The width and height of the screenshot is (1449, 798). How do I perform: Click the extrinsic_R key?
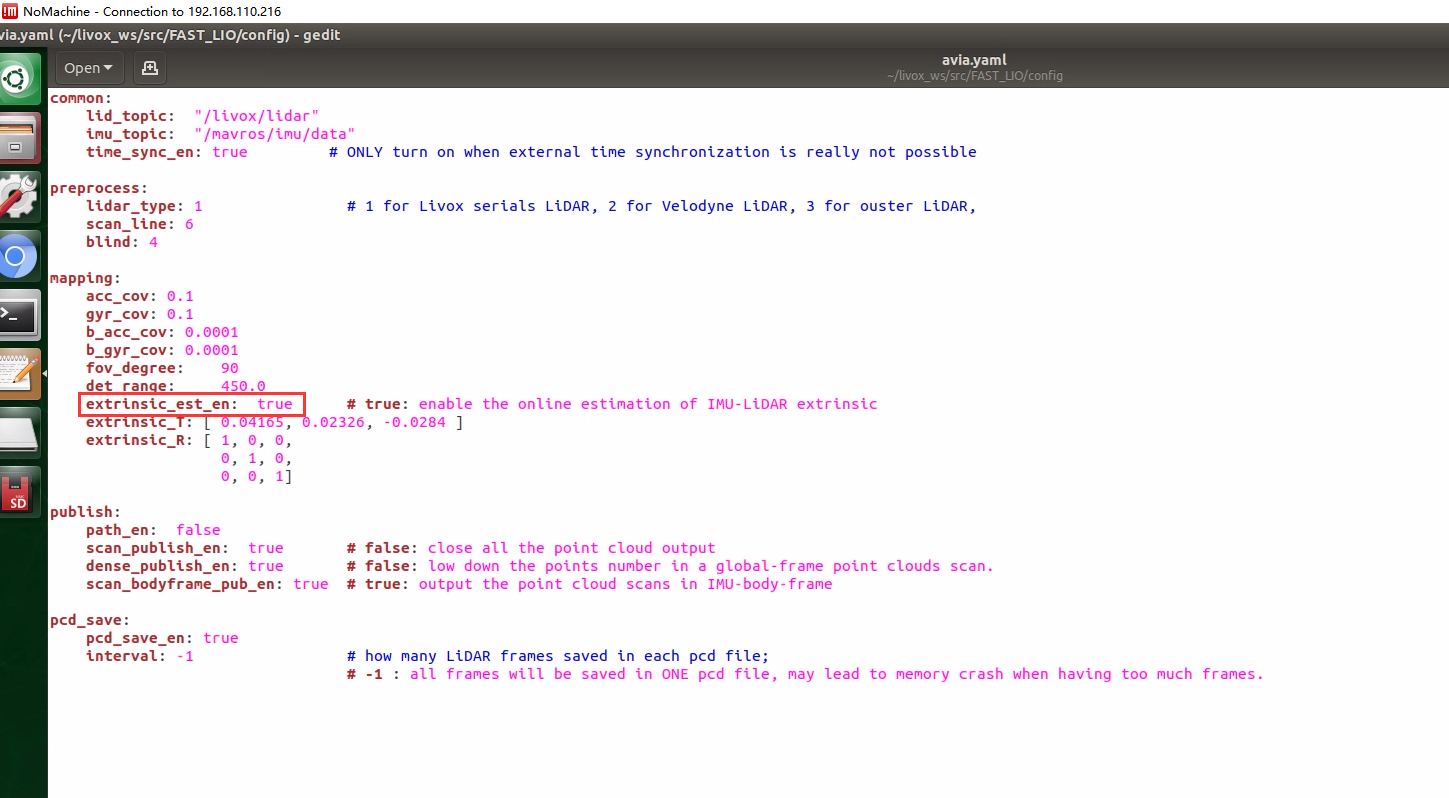(x=139, y=440)
